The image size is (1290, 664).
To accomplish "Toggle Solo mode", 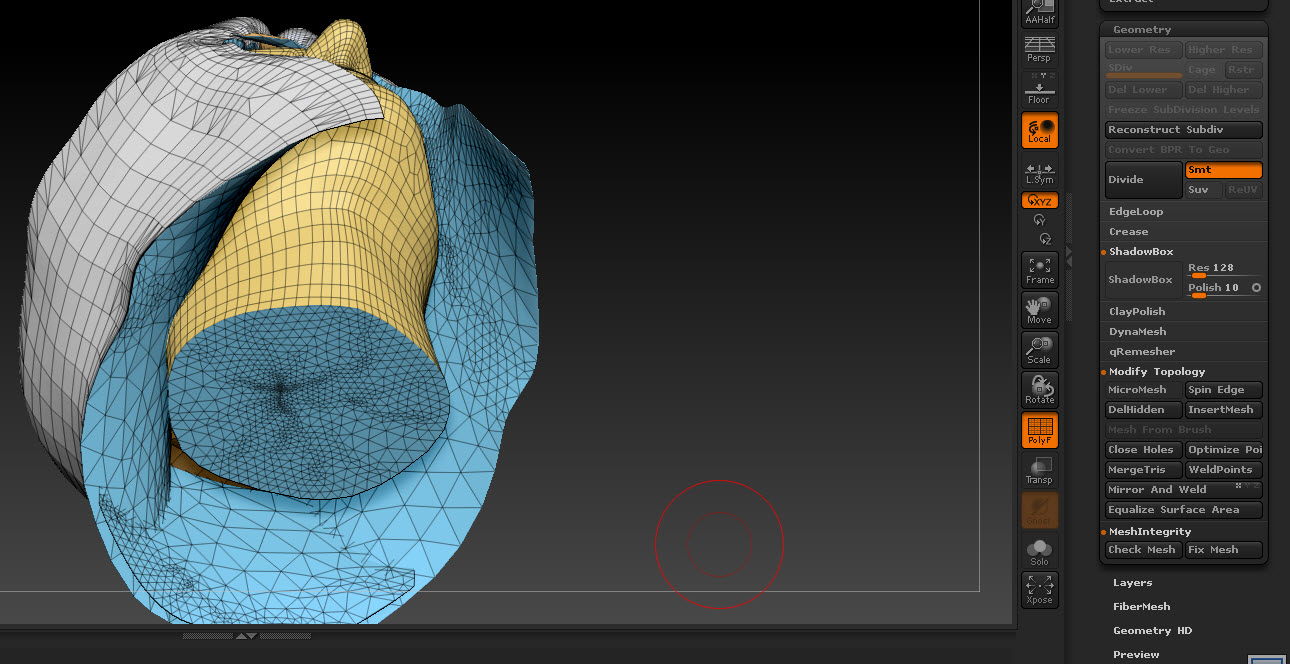I will [1040, 551].
